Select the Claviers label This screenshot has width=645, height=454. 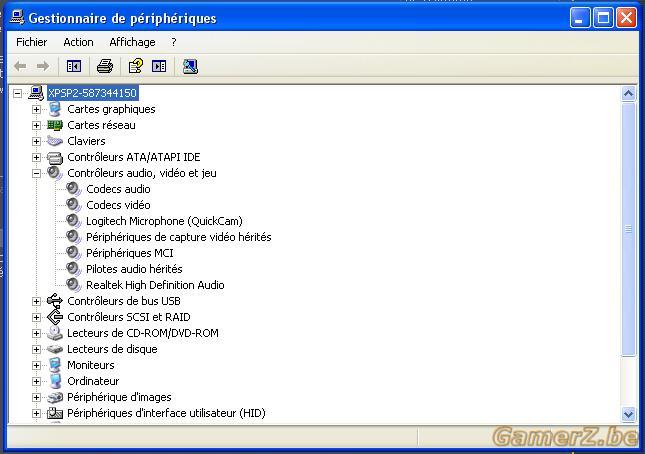pyautogui.click(x=86, y=141)
